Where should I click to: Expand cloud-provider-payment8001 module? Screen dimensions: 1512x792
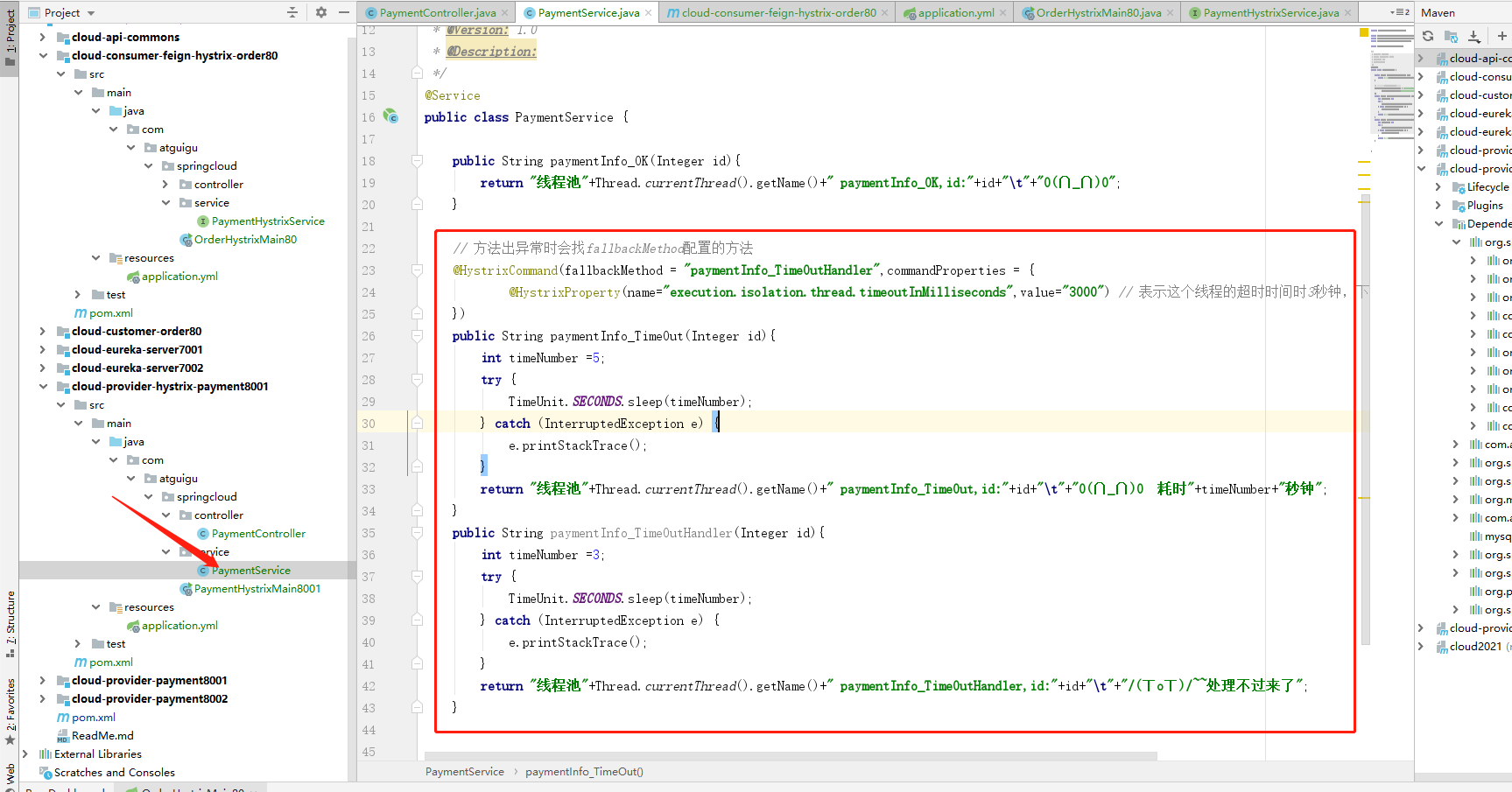point(43,680)
